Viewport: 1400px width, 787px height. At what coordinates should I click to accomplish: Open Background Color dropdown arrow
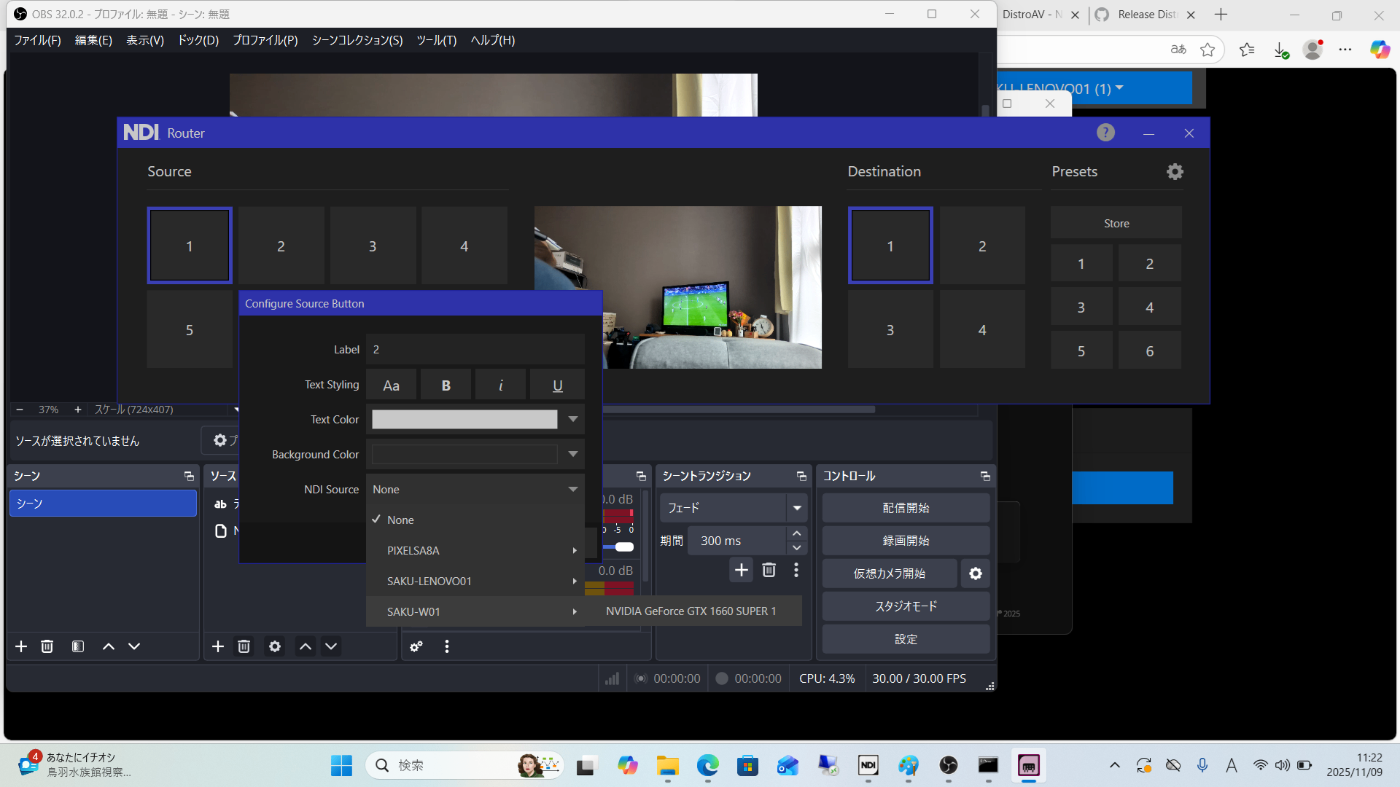[x=573, y=455]
